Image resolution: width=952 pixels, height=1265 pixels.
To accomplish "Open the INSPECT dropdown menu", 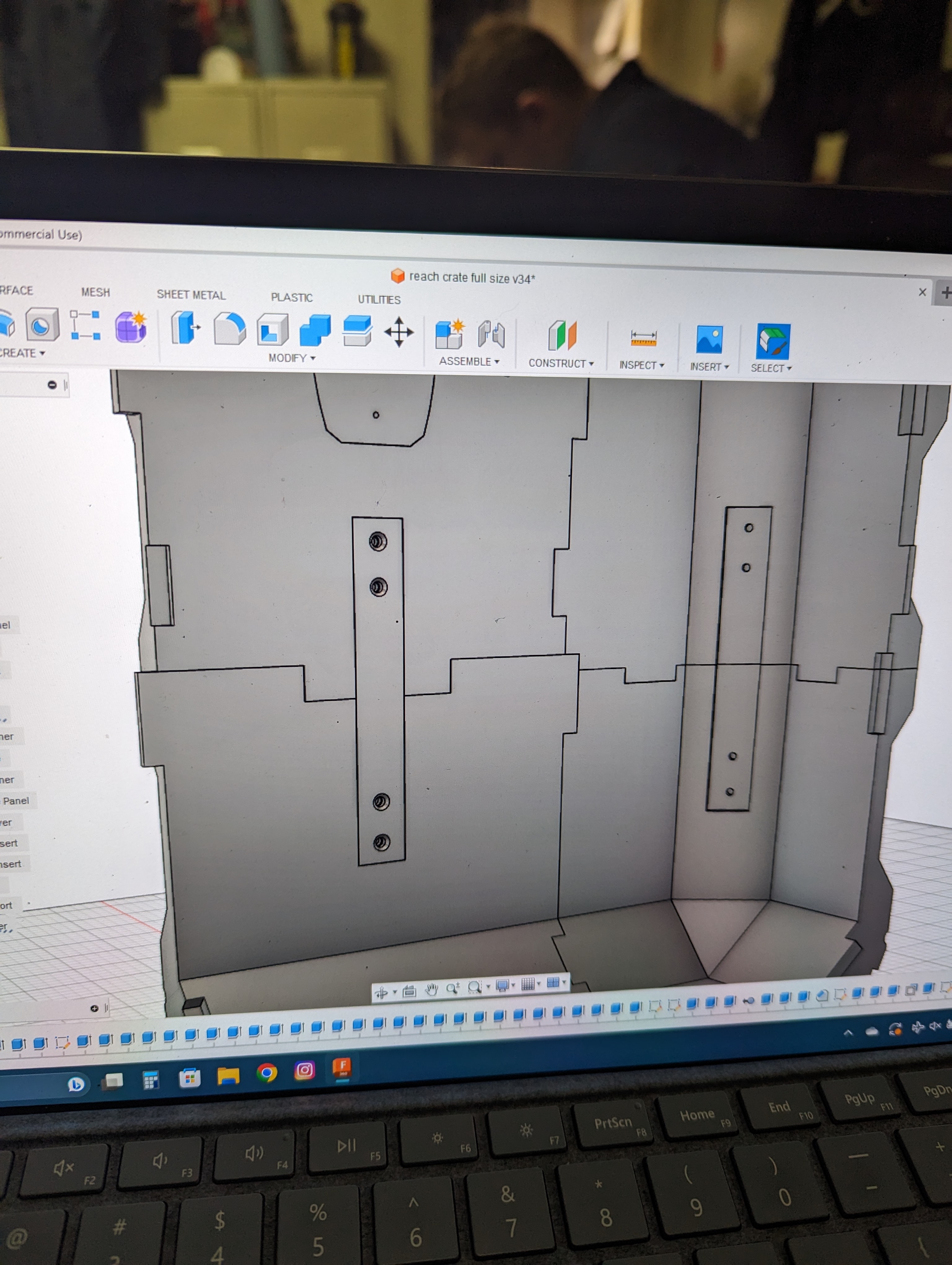I will (x=642, y=365).
